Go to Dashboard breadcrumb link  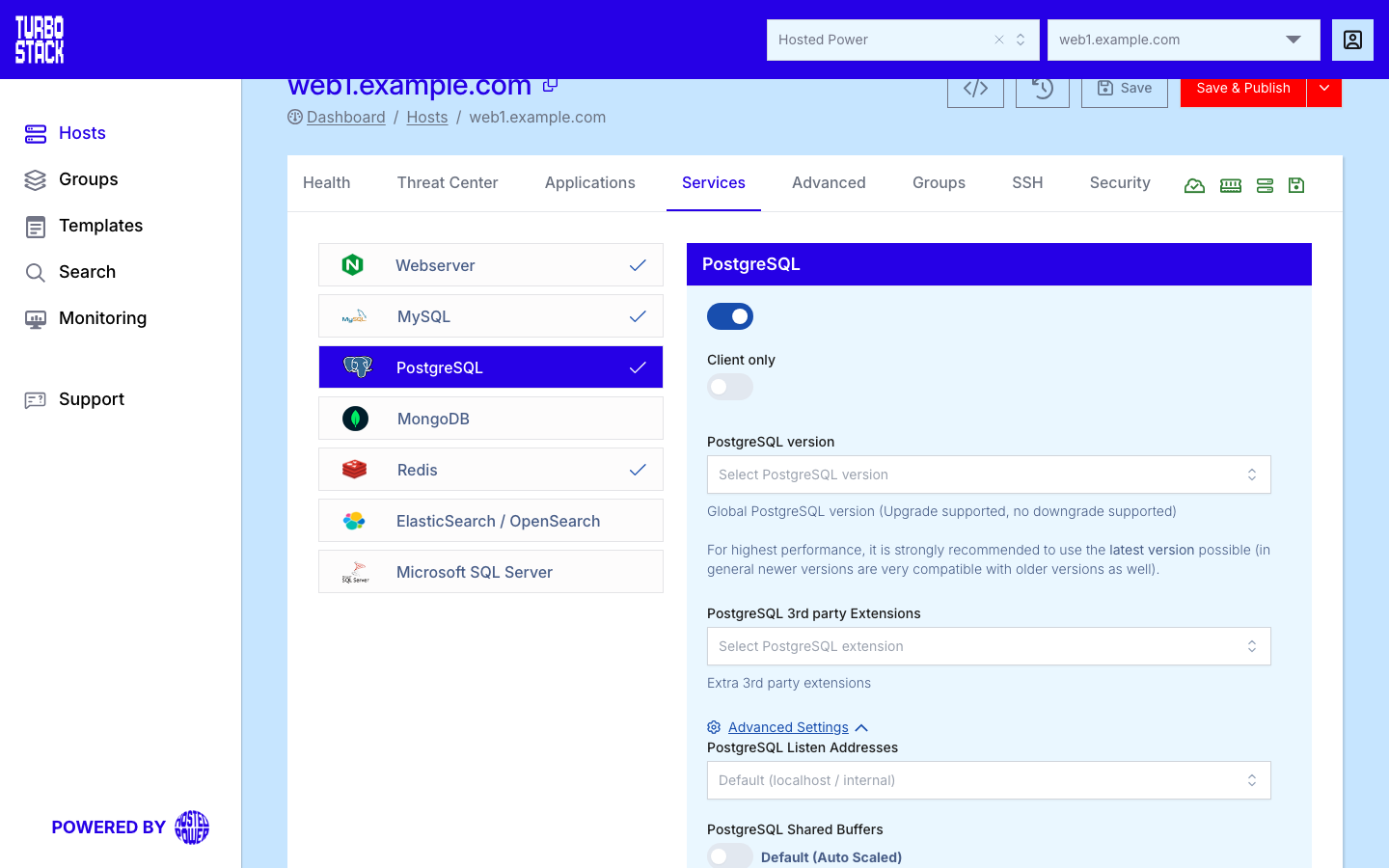tap(346, 117)
